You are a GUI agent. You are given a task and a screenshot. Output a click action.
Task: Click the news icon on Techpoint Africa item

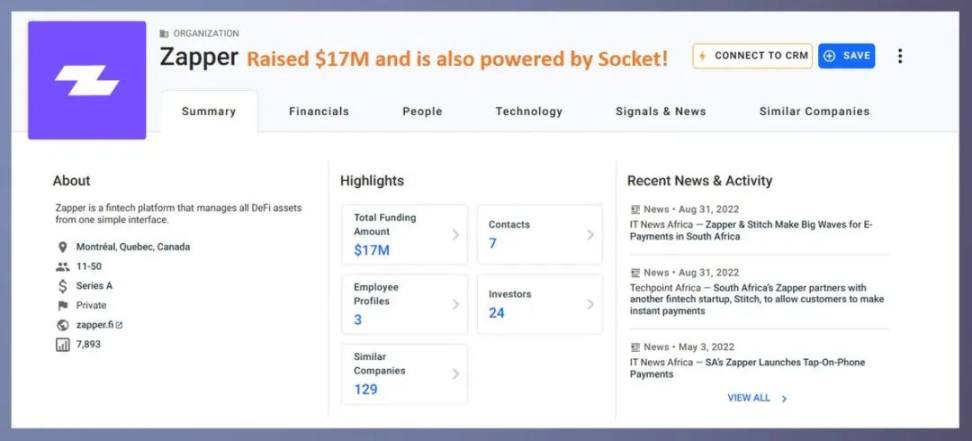click(x=635, y=273)
